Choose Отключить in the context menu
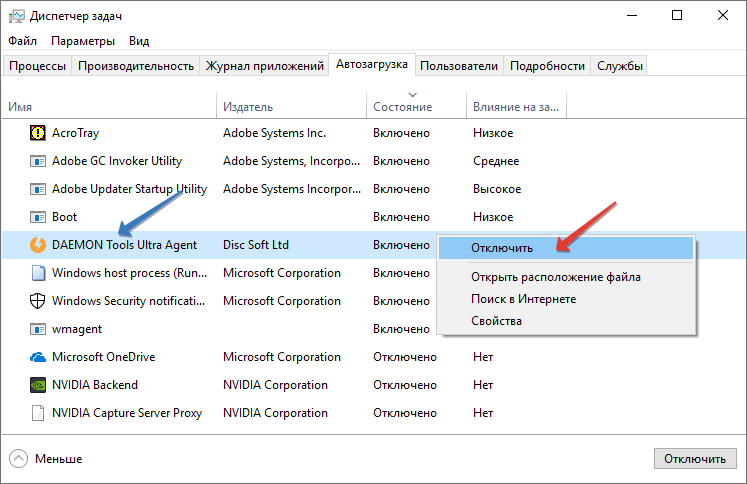The height and width of the screenshot is (484, 747). point(565,248)
